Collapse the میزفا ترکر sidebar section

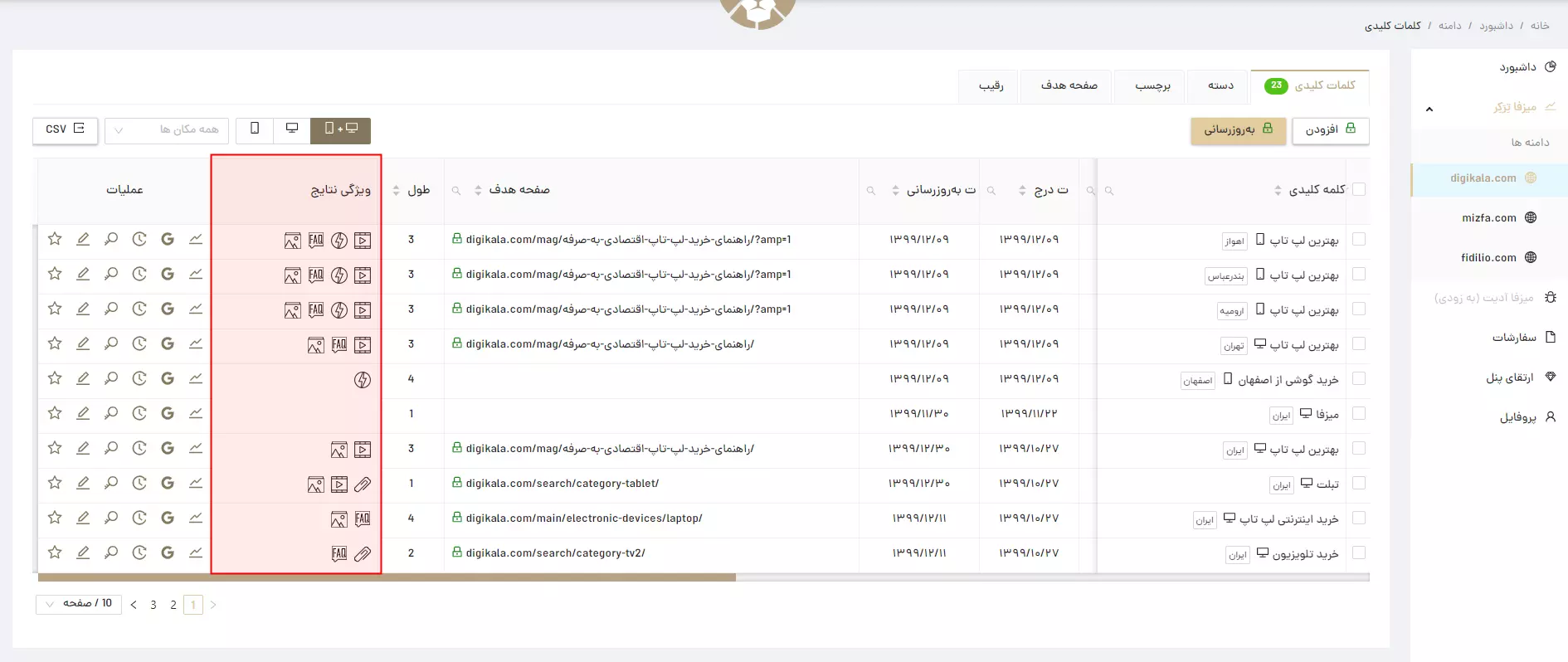click(1429, 109)
